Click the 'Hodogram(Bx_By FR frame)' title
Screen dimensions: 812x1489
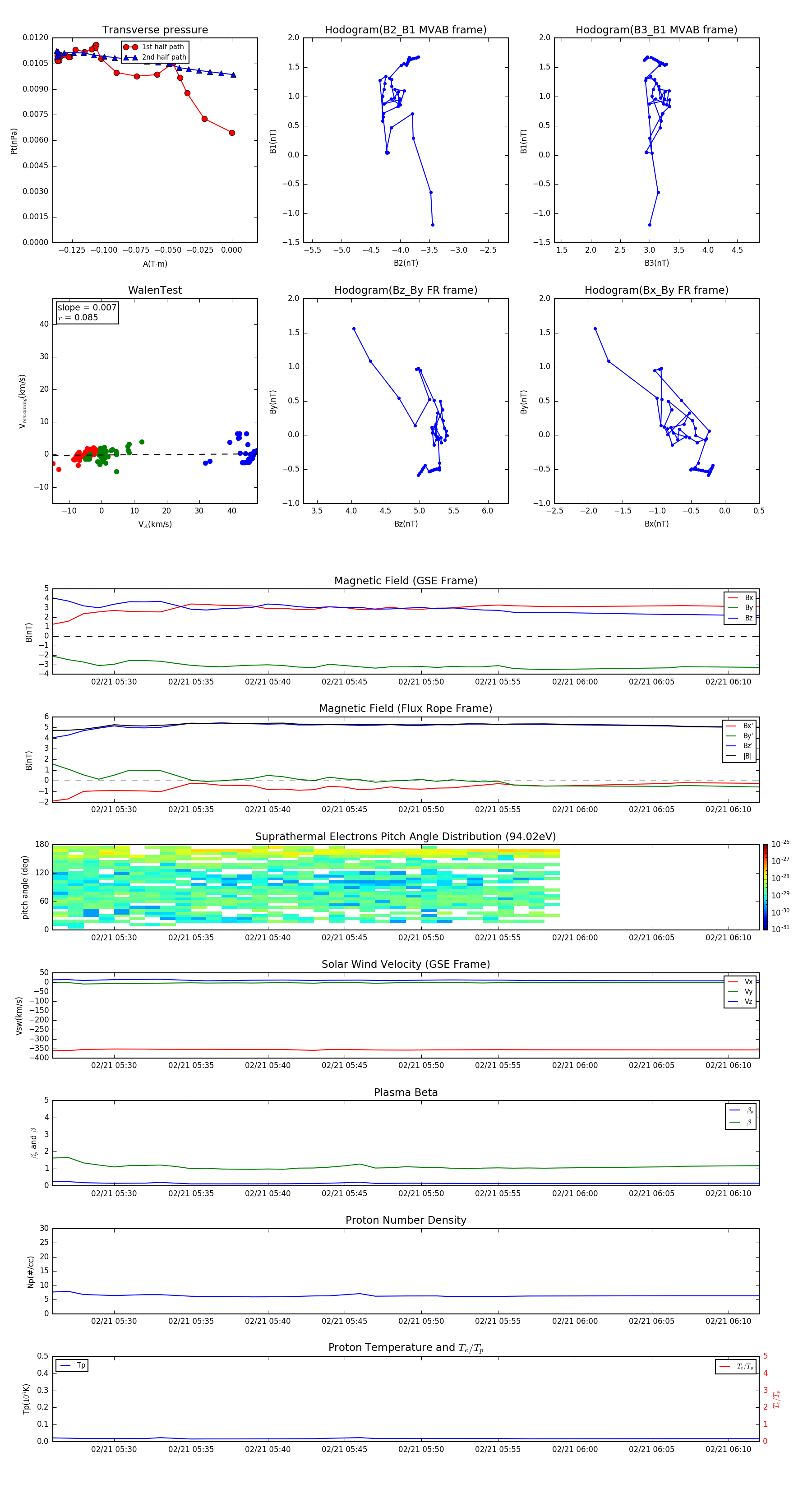pos(656,290)
